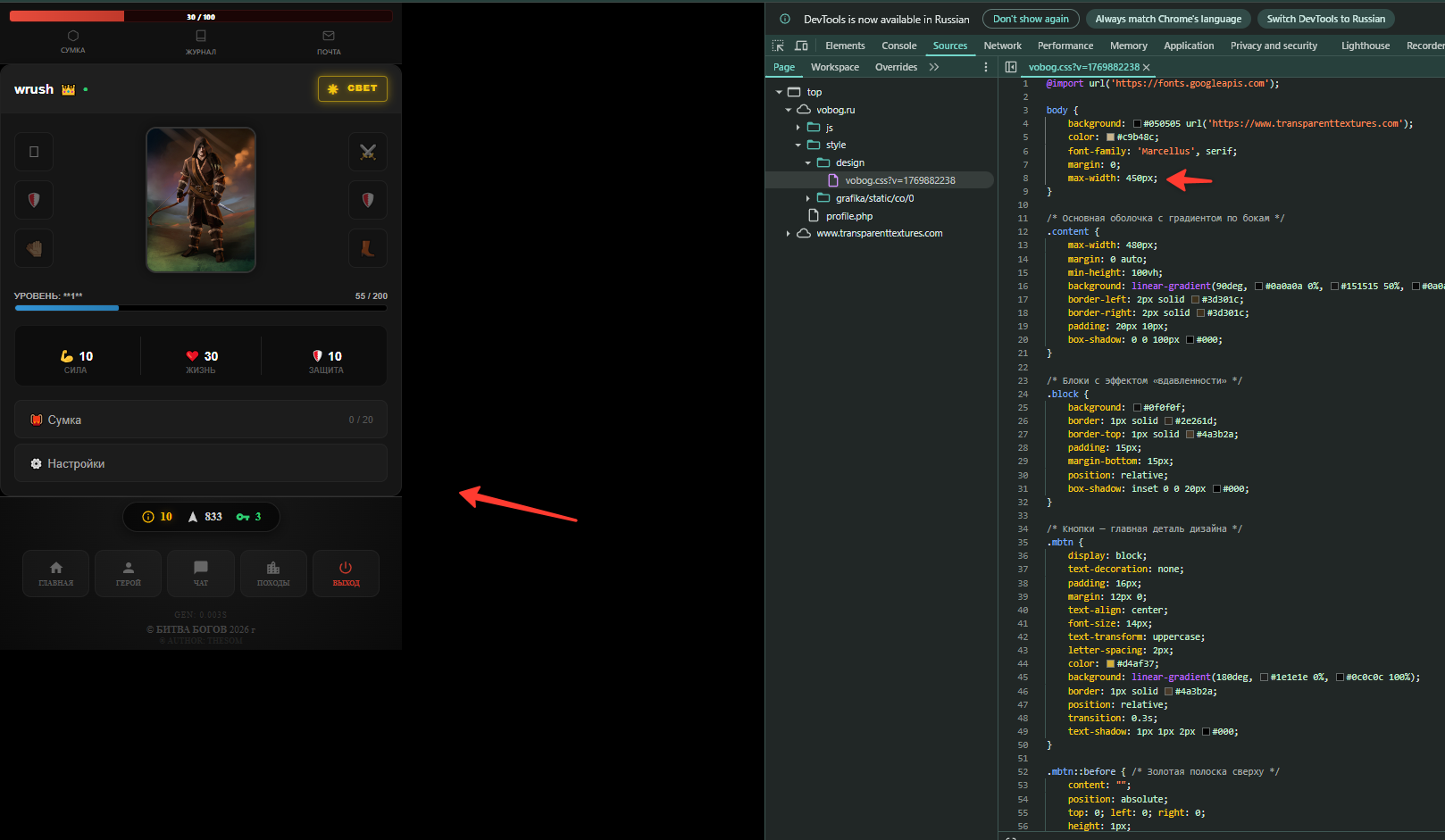This screenshot has height=840, width=1445.
Task: Click the #c9b48c color swatch in body rule
Action: 1111,137
